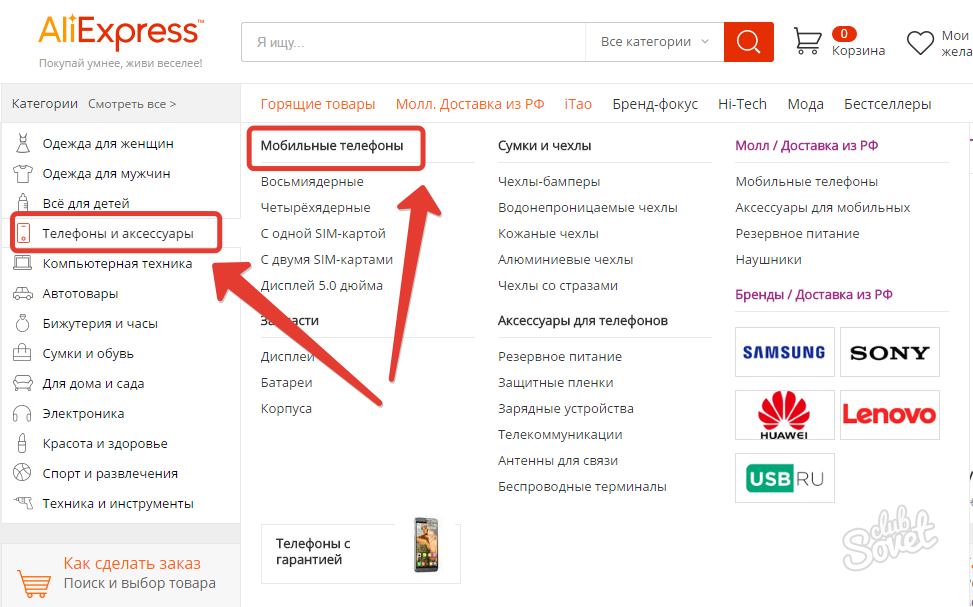Open the Lenovo brand logo

[x=890, y=415]
